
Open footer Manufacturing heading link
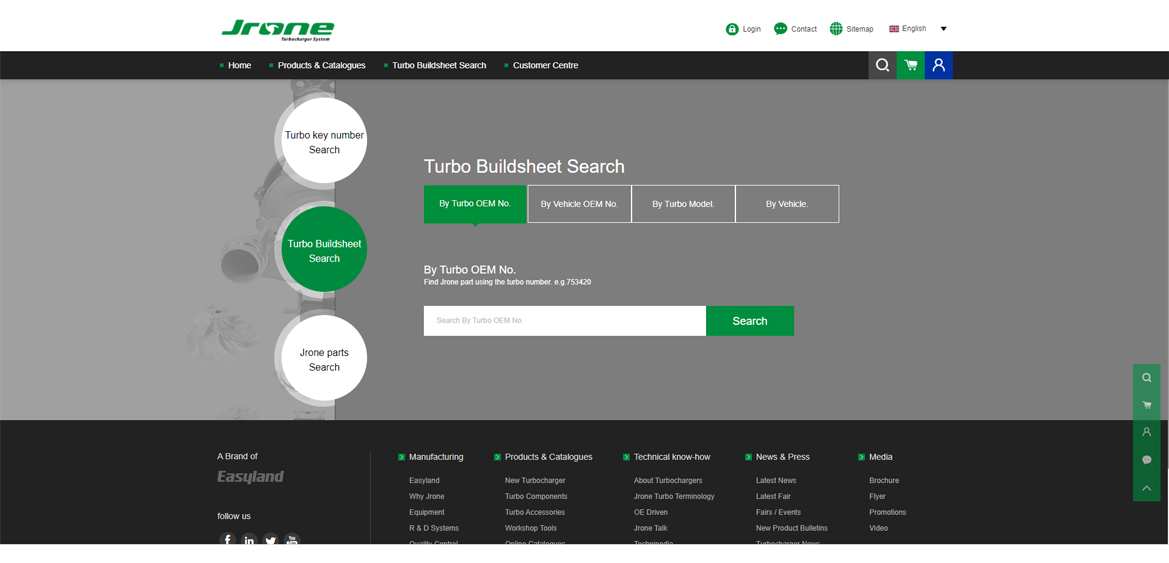[436, 457]
